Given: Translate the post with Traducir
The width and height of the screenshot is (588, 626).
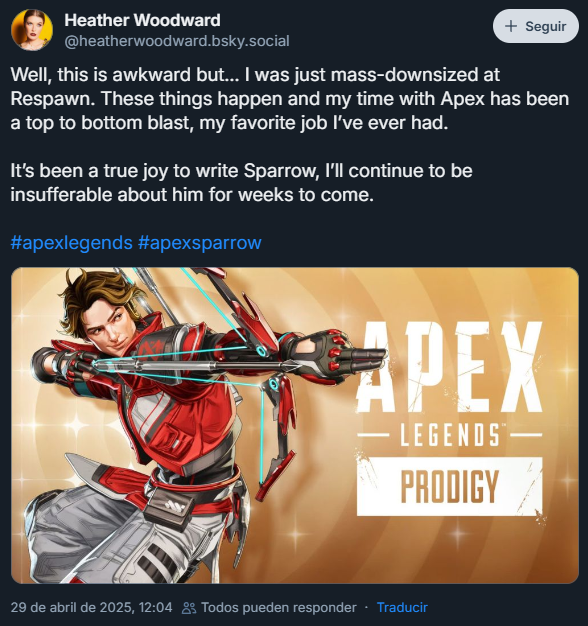Looking at the screenshot, I should 402,607.
